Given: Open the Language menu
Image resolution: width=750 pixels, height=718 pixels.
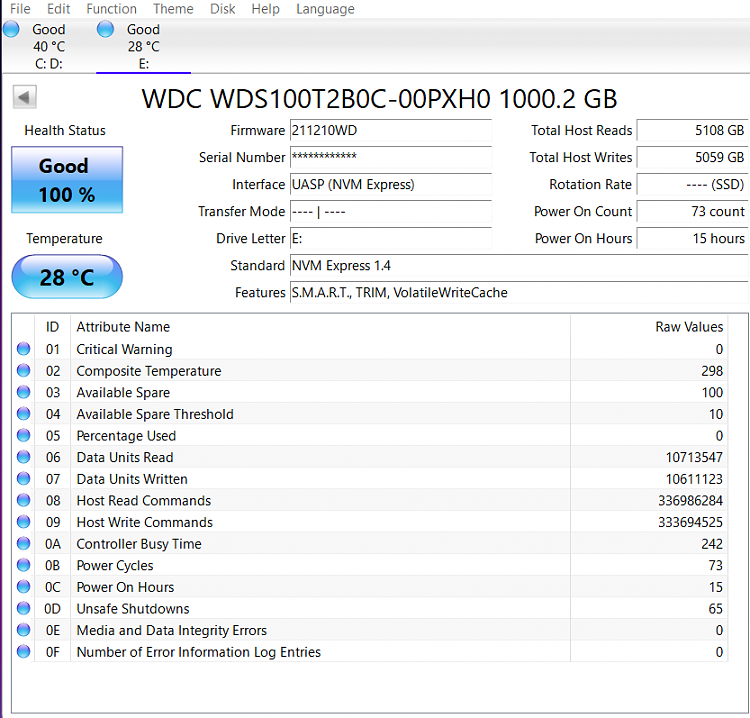Looking at the screenshot, I should coord(325,9).
